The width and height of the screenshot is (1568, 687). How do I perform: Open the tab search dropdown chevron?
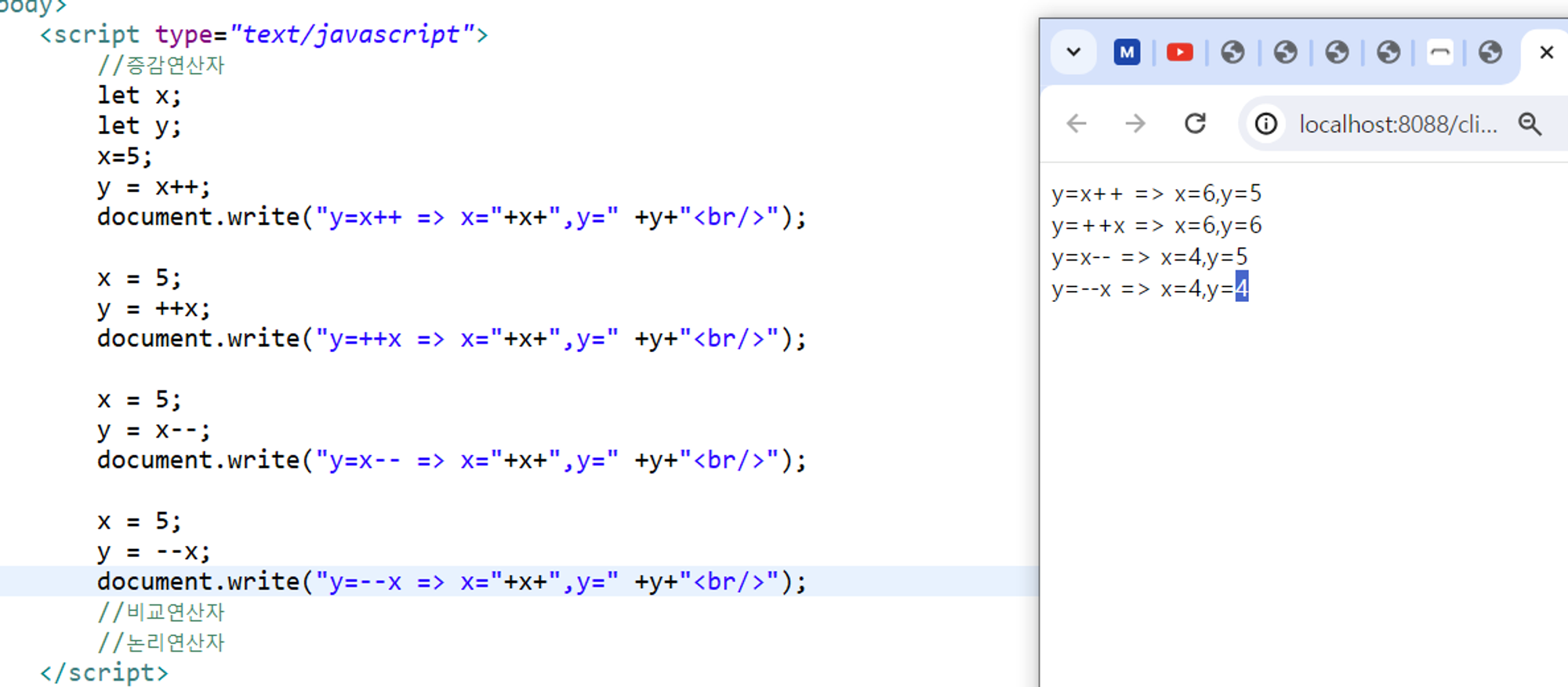click(1073, 53)
